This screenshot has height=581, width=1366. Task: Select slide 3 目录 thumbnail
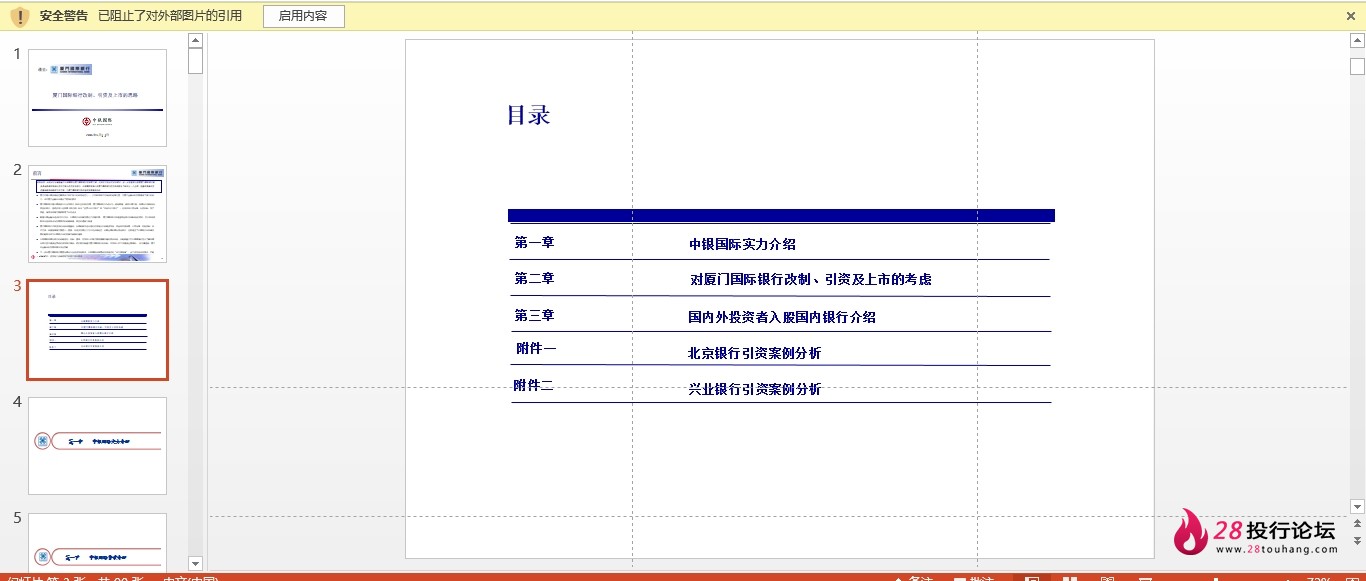(97, 330)
